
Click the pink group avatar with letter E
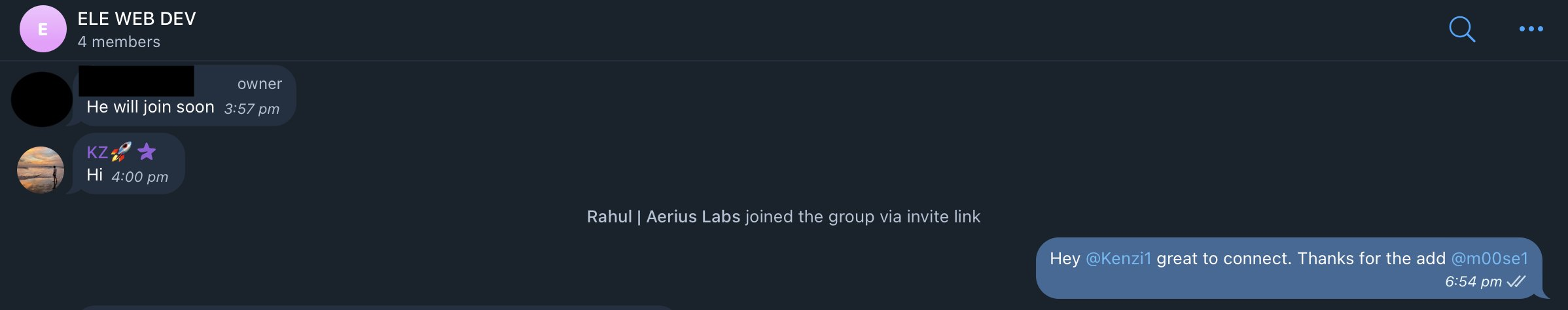tap(43, 29)
